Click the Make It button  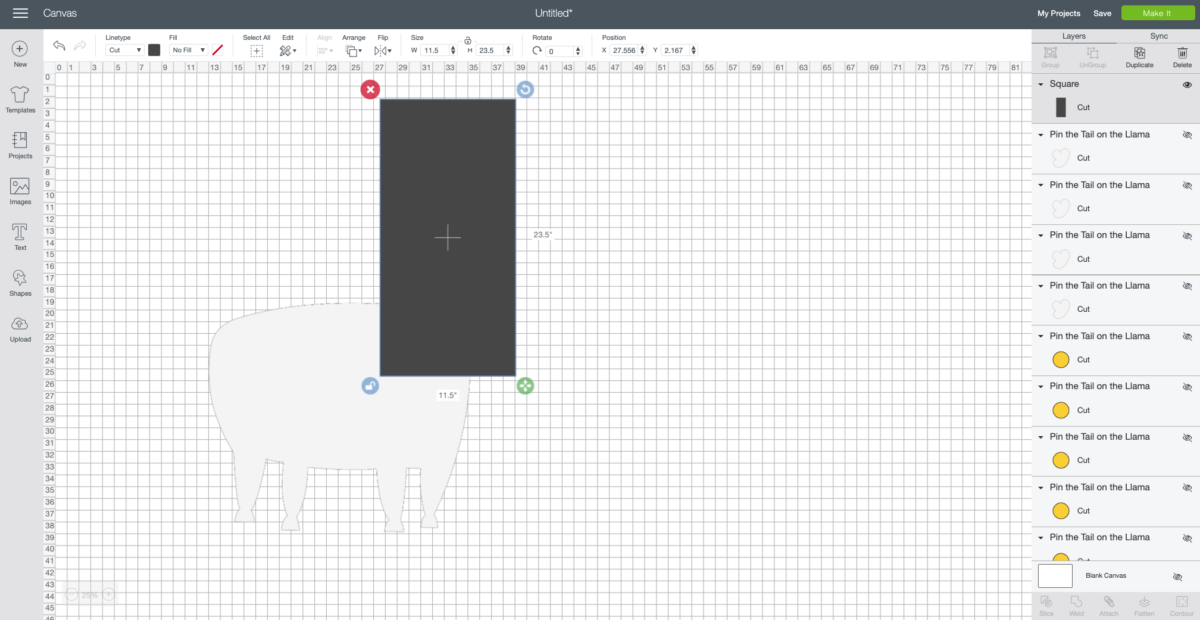1158,13
